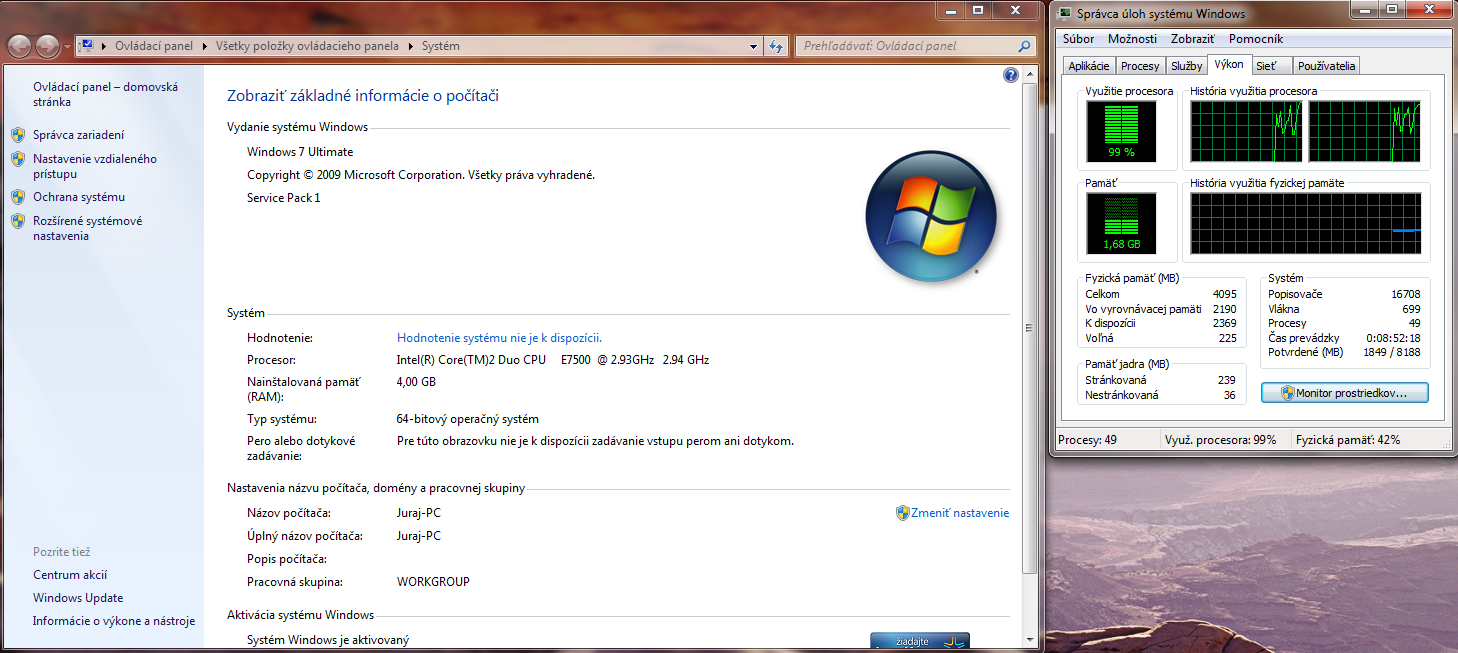Click 'Juraj-PC' in the 'Úplný názov počítača' row
This screenshot has width=1458, height=653.
tap(419, 536)
